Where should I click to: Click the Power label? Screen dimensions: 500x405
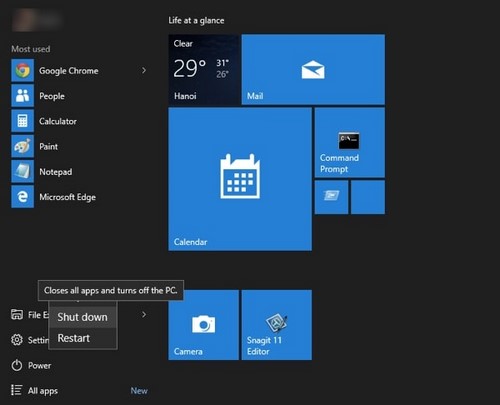coord(40,365)
